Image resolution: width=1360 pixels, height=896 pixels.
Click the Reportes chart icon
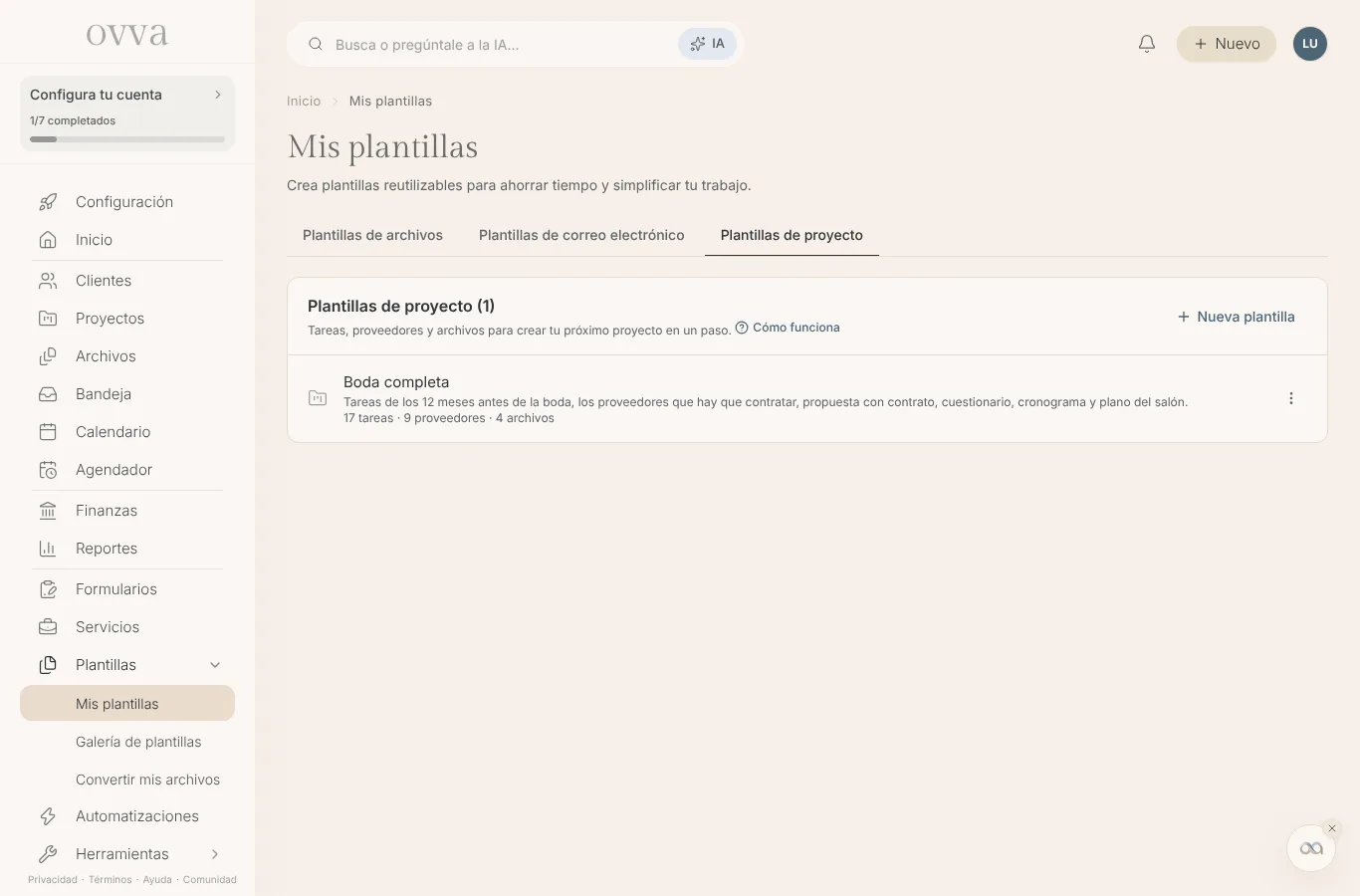(48, 549)
